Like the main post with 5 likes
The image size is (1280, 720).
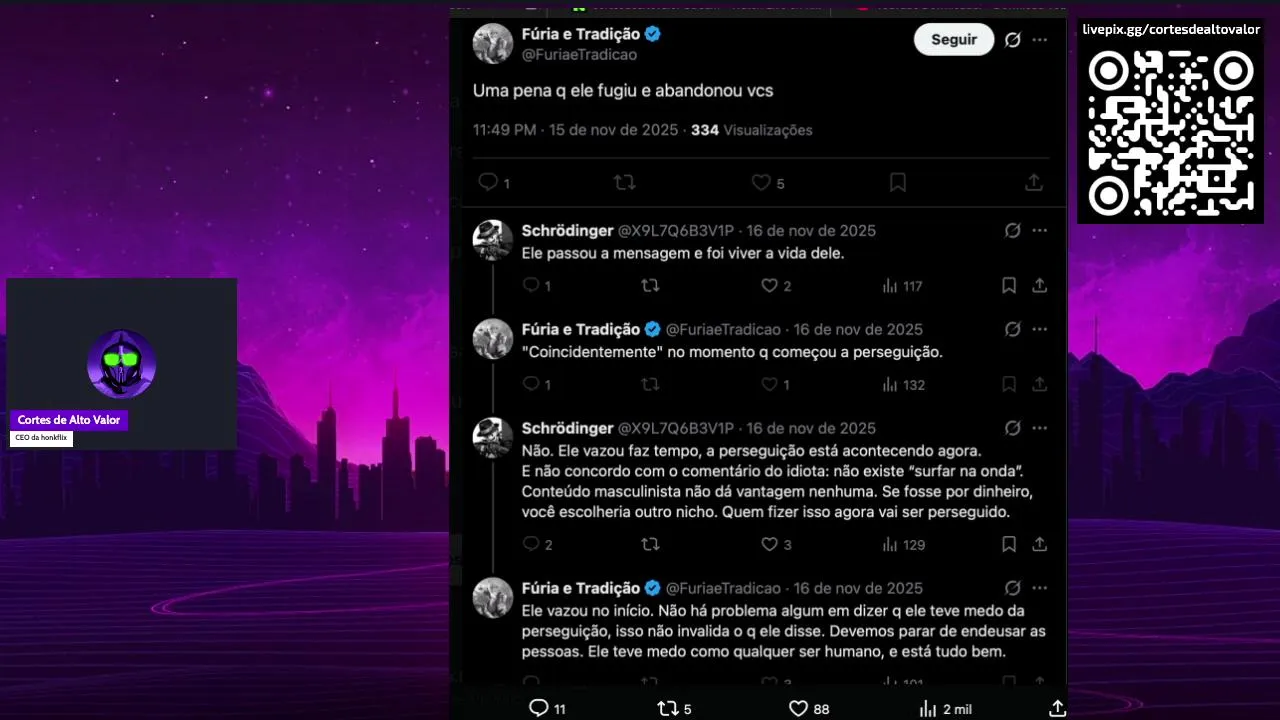(x=768, y=183)
